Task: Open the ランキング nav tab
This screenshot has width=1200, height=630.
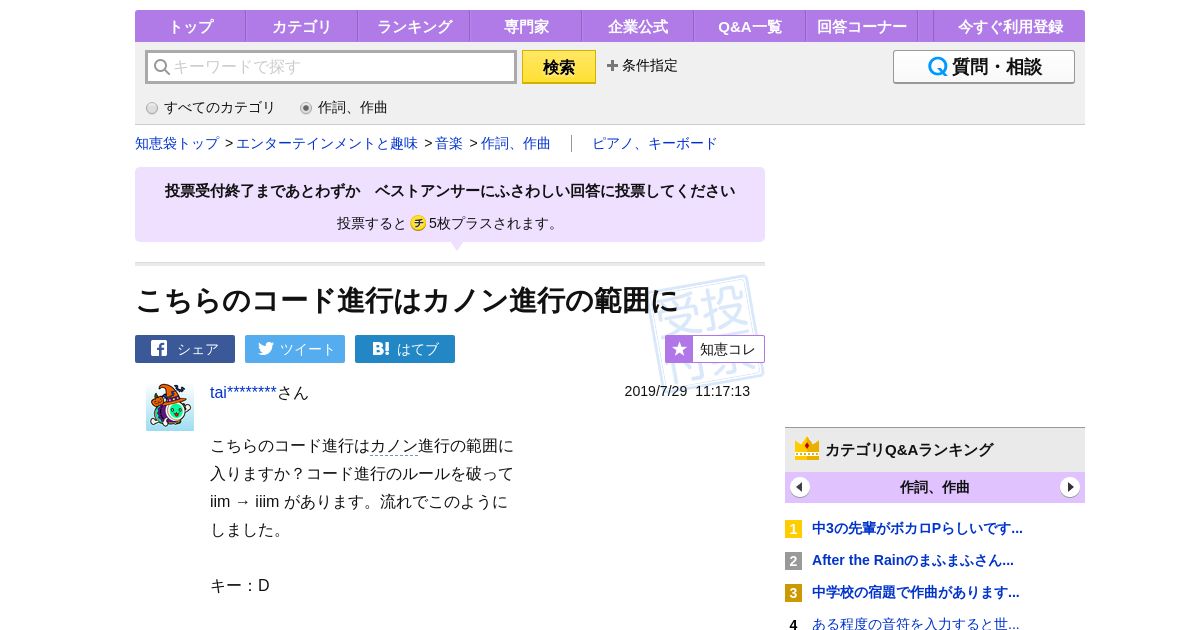Action: click(413, 26)
